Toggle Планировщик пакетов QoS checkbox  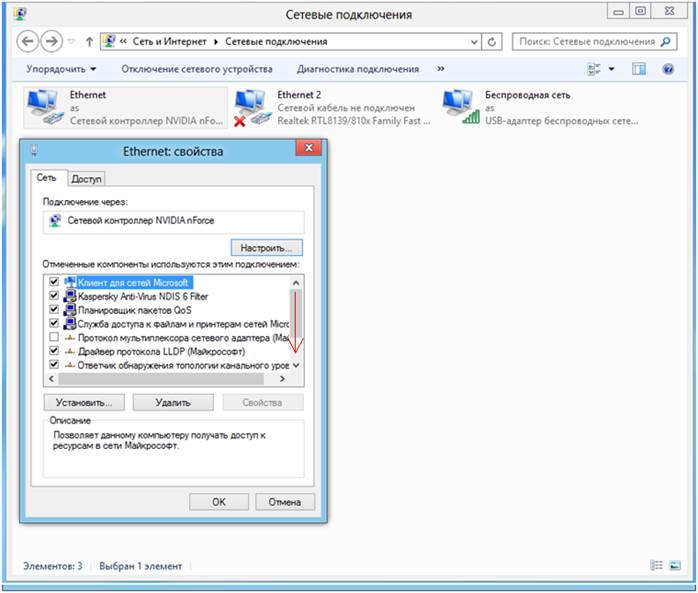[54, 309]
